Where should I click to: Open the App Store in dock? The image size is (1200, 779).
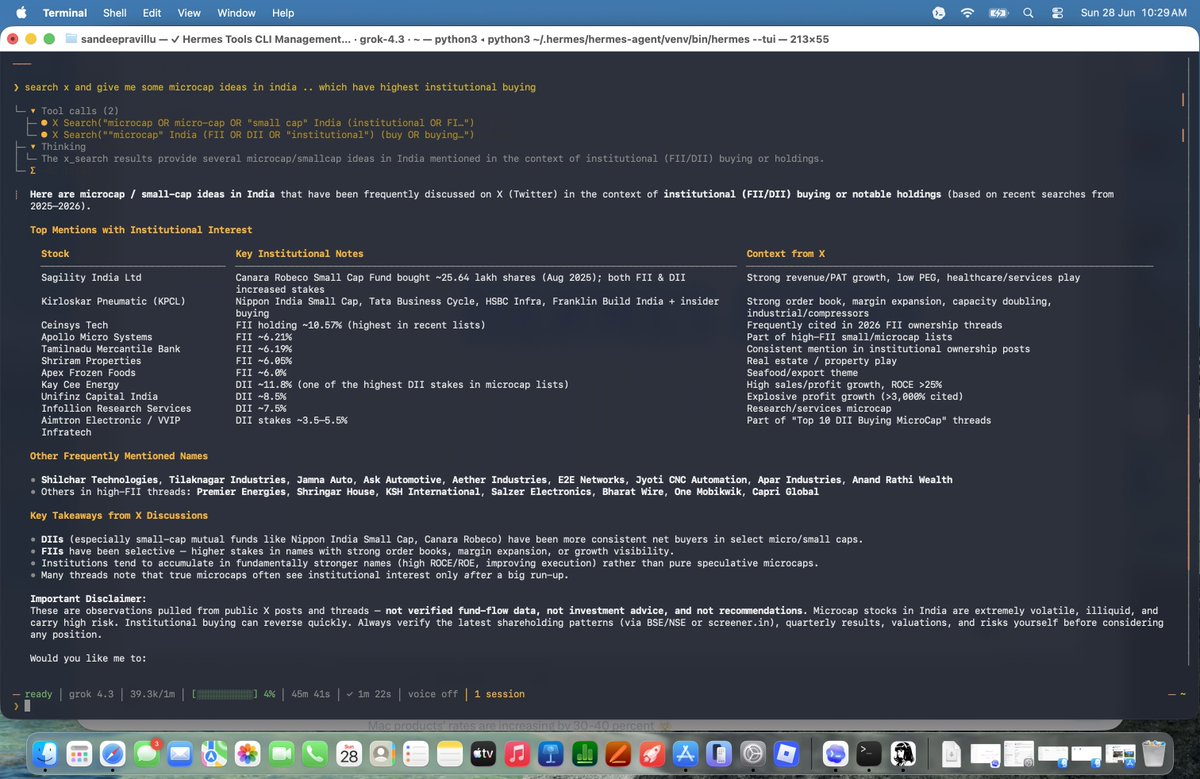pos(685,753)
